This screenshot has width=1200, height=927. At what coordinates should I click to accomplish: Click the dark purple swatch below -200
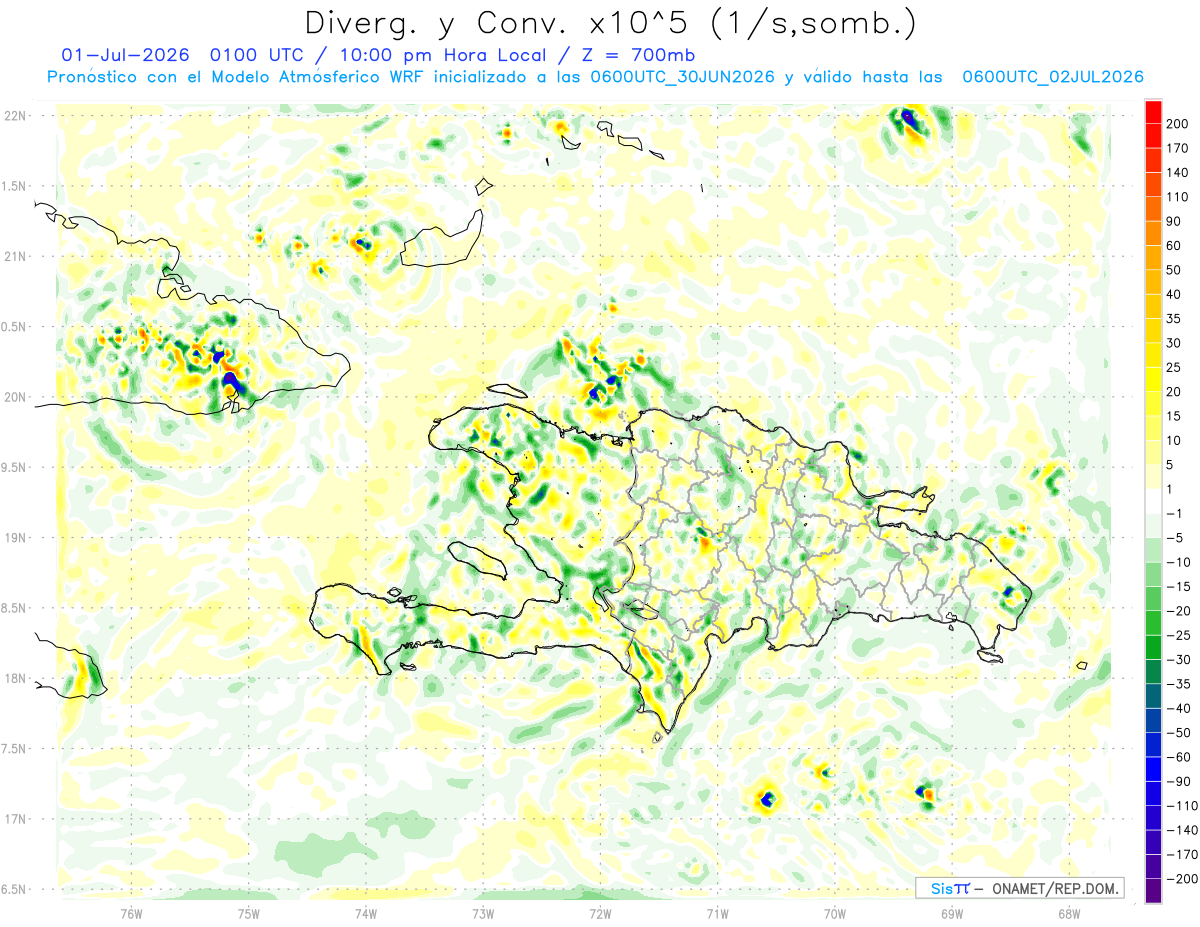[x=1153, y=892]
